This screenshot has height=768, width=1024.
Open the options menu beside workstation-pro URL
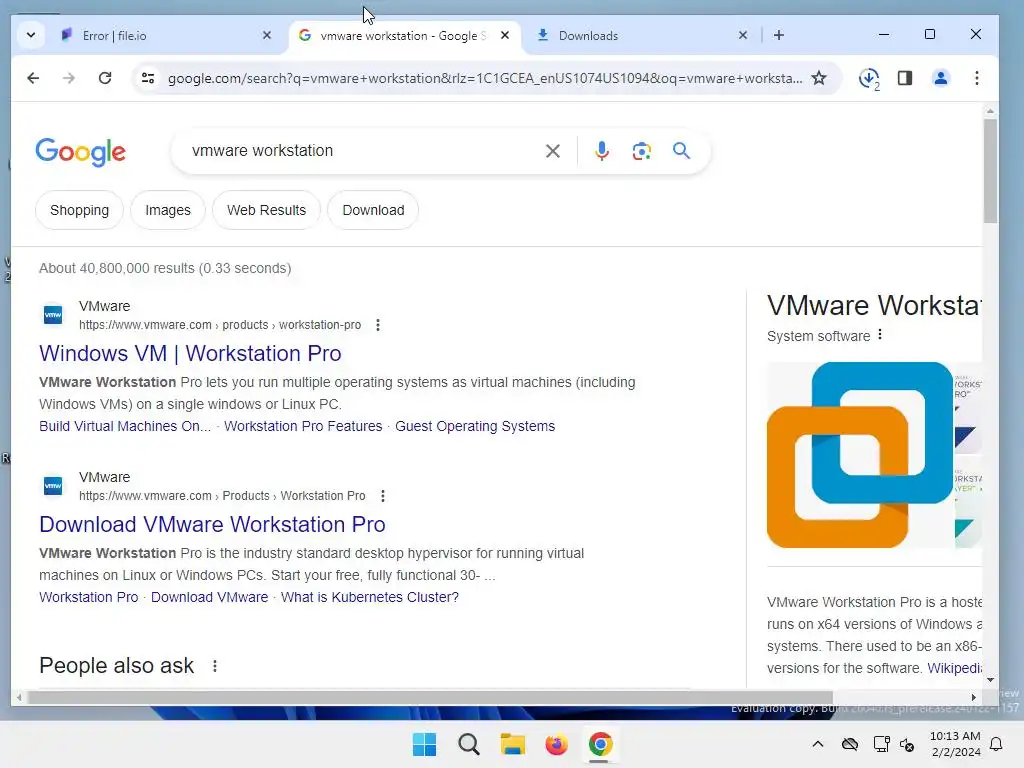point(377,325)
